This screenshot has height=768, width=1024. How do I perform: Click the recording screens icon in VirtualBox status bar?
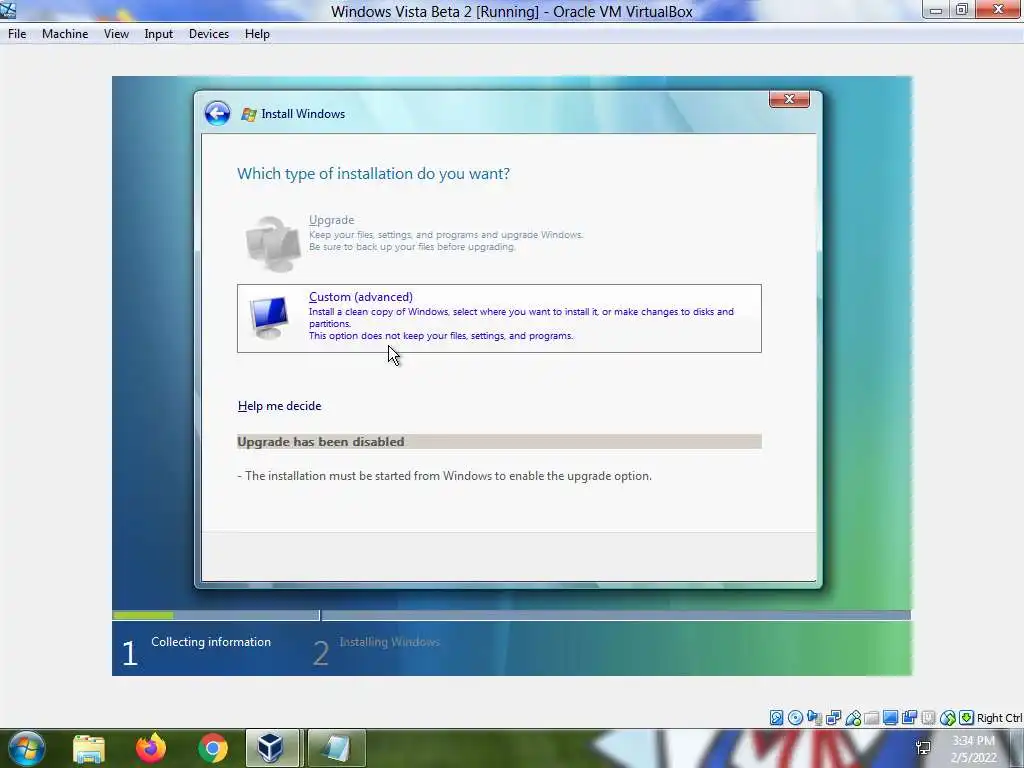pyautogui.click(x=909, y=718)
